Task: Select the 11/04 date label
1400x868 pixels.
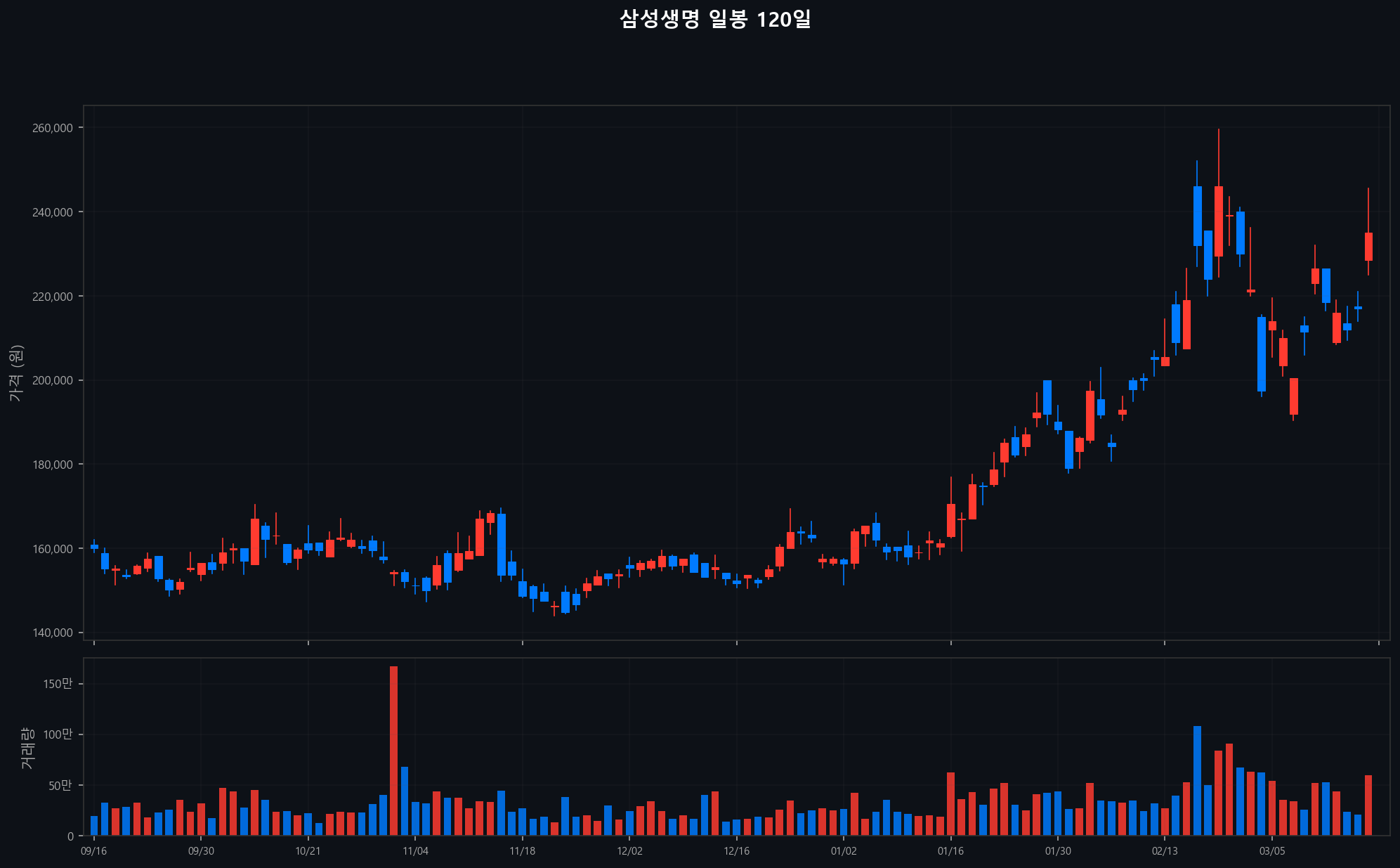Action: (415, 851)
